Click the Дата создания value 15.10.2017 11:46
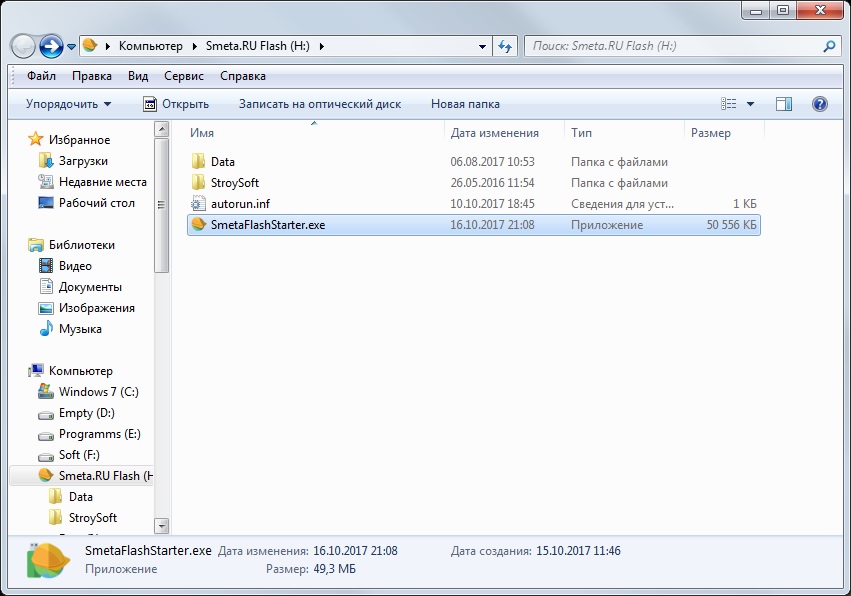 [578, 550]
